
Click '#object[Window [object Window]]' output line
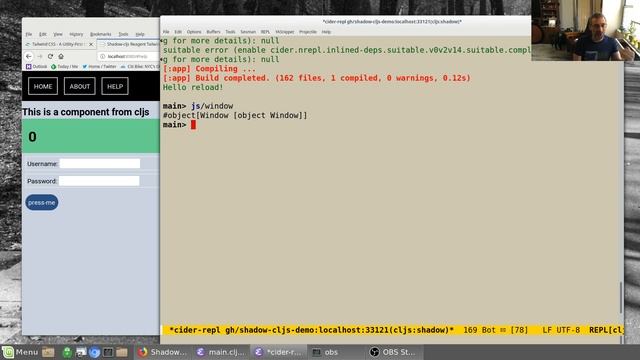point(235,116)
